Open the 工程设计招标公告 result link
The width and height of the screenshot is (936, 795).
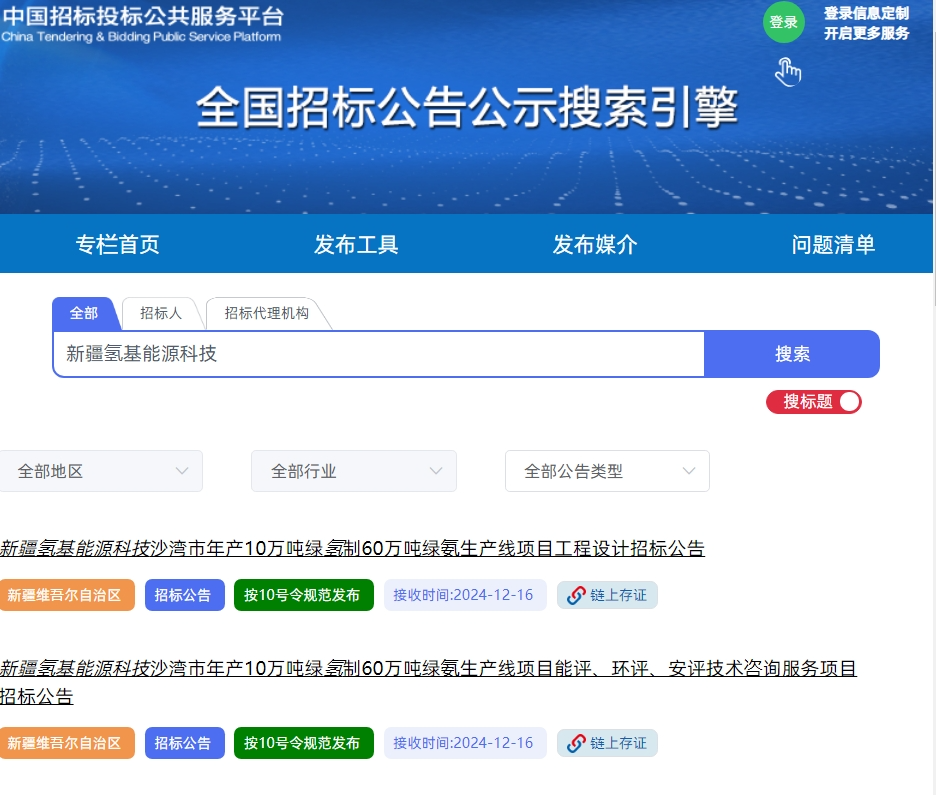[x=352, y=548]
